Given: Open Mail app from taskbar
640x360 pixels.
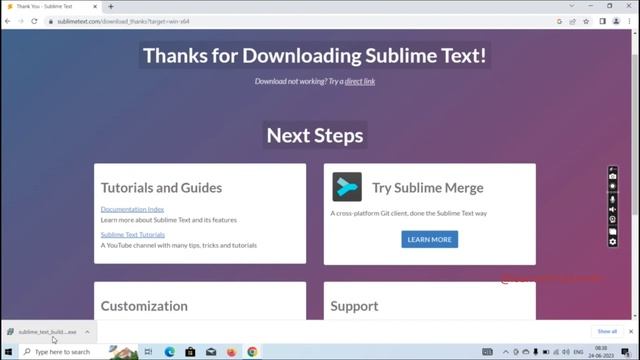Looking at the screenshot, I should point(211,351).
